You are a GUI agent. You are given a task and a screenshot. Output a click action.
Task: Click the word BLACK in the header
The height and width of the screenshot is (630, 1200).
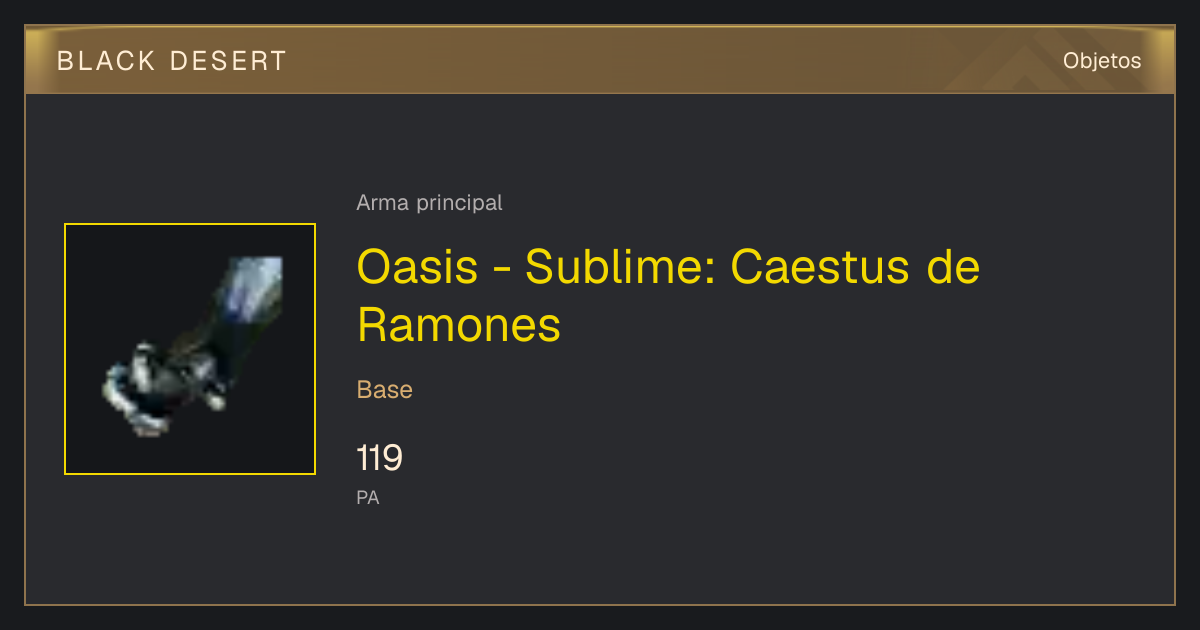(x=107, y=61)
